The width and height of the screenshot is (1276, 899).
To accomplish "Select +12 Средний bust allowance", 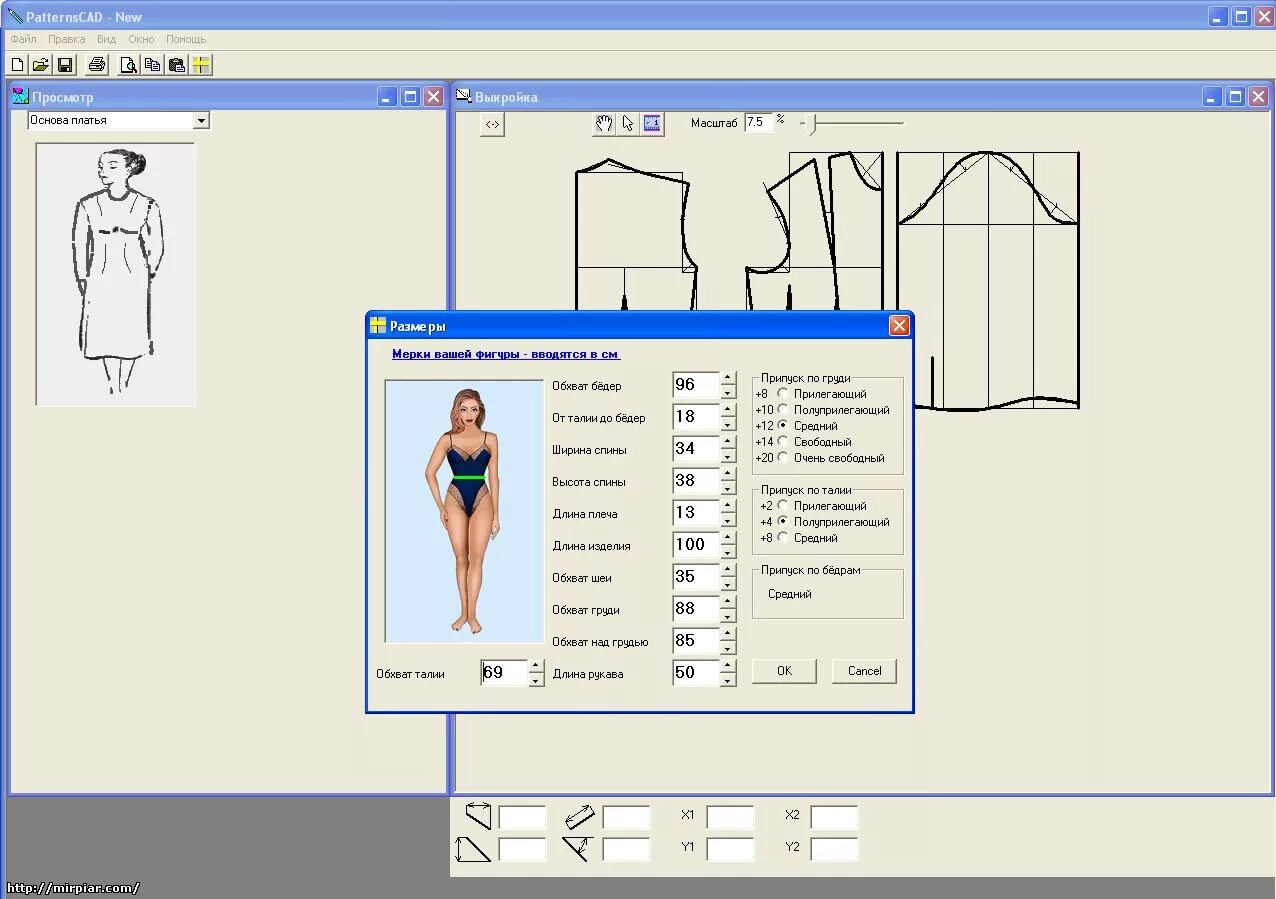I will [x=783, y=426].
